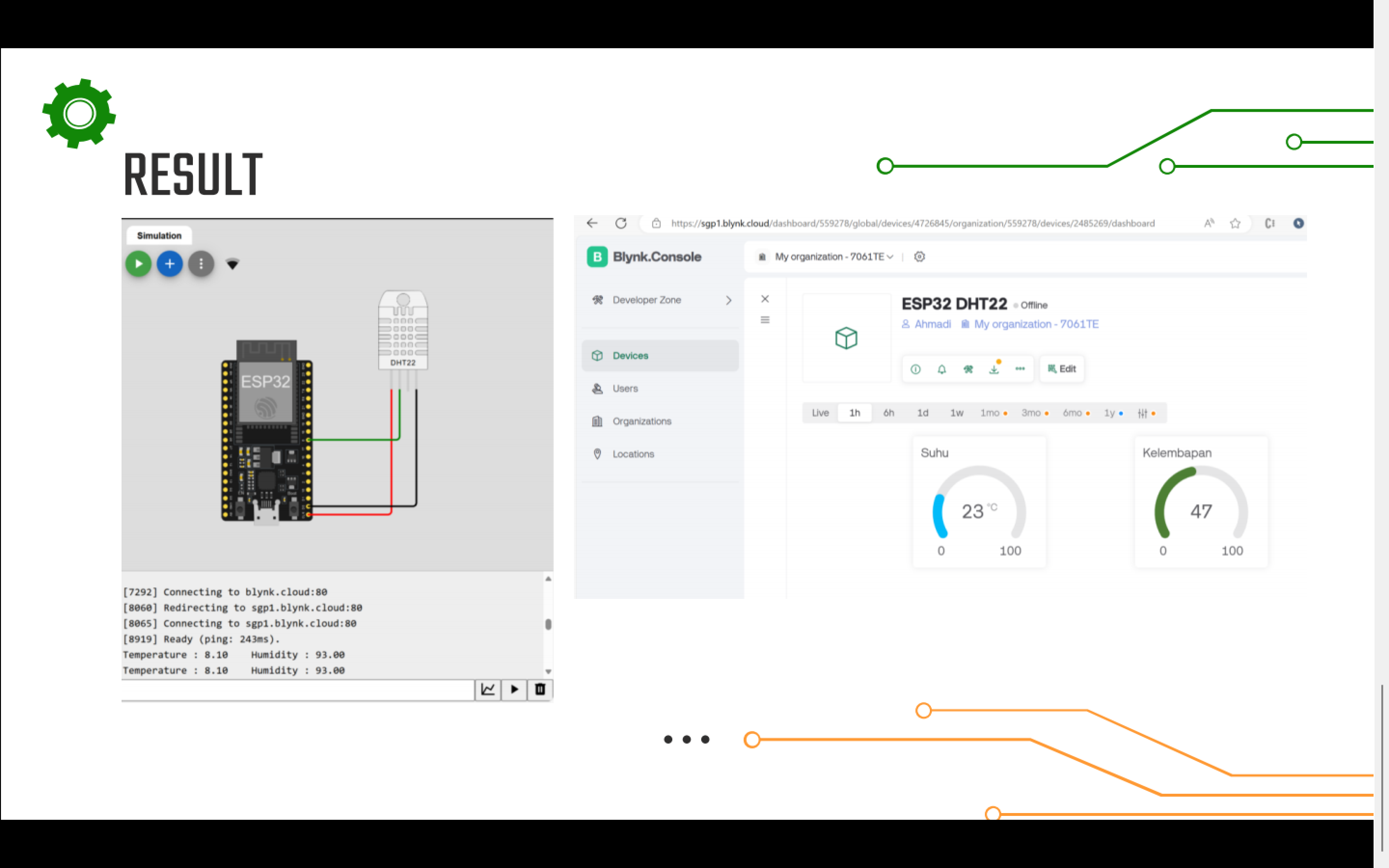
Task: Select the 1w time range
Action: coord(957,413)
